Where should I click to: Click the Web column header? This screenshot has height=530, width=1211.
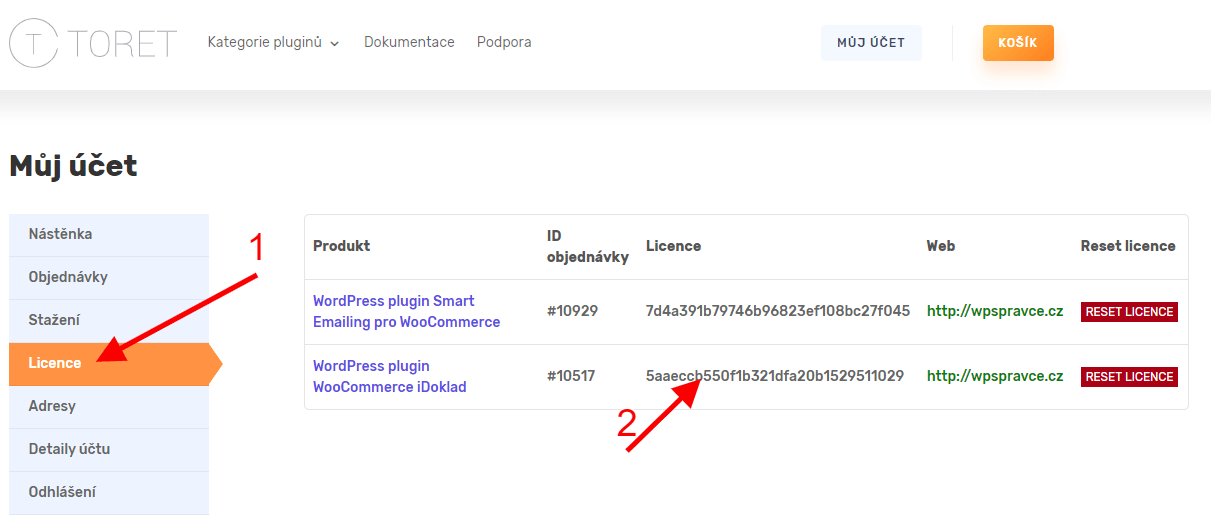941,246
